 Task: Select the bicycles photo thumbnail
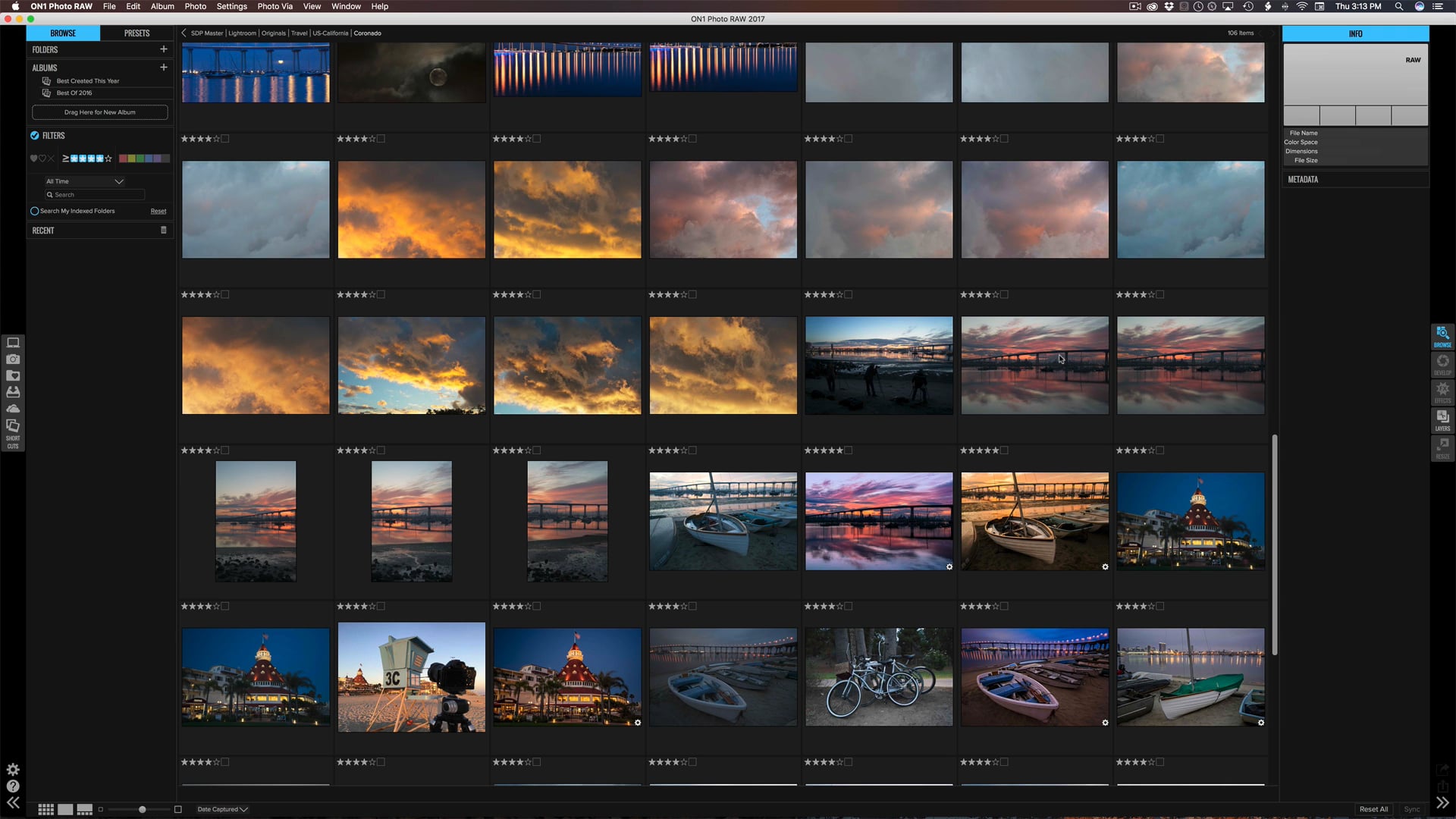coord(879,677)
